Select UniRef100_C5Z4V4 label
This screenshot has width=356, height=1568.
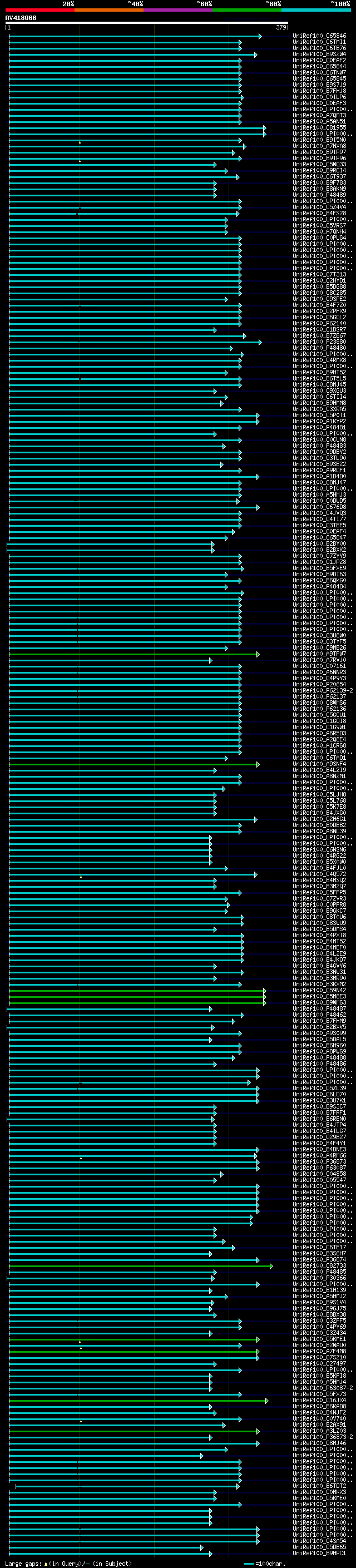point(319,207)
